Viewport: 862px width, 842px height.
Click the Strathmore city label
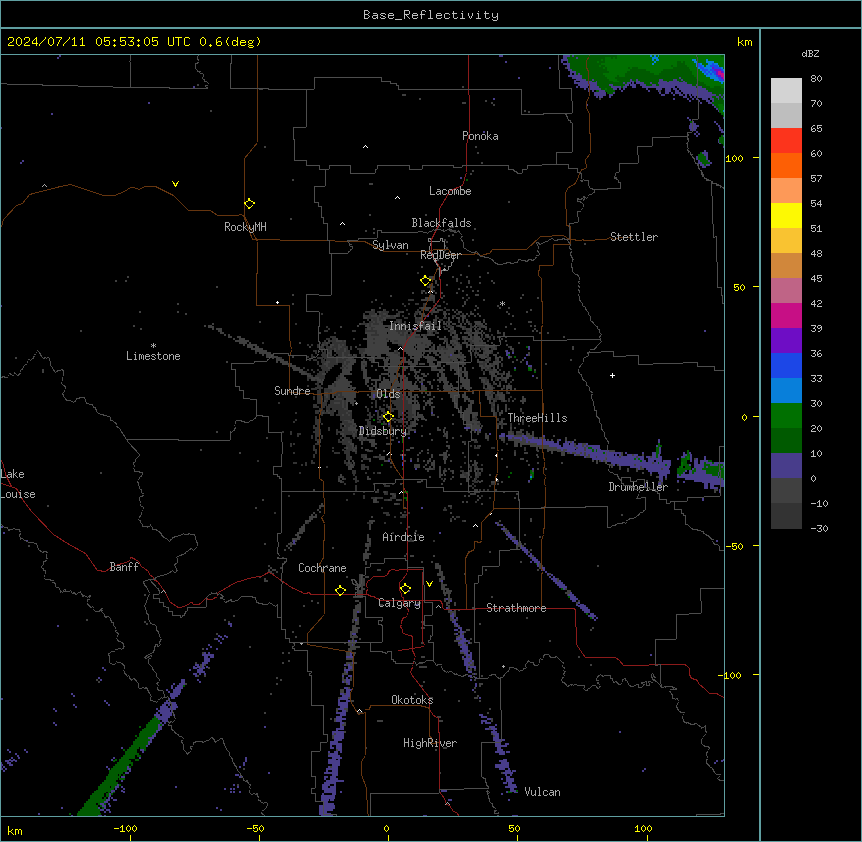pyautogui.click(x=516, y=608)
